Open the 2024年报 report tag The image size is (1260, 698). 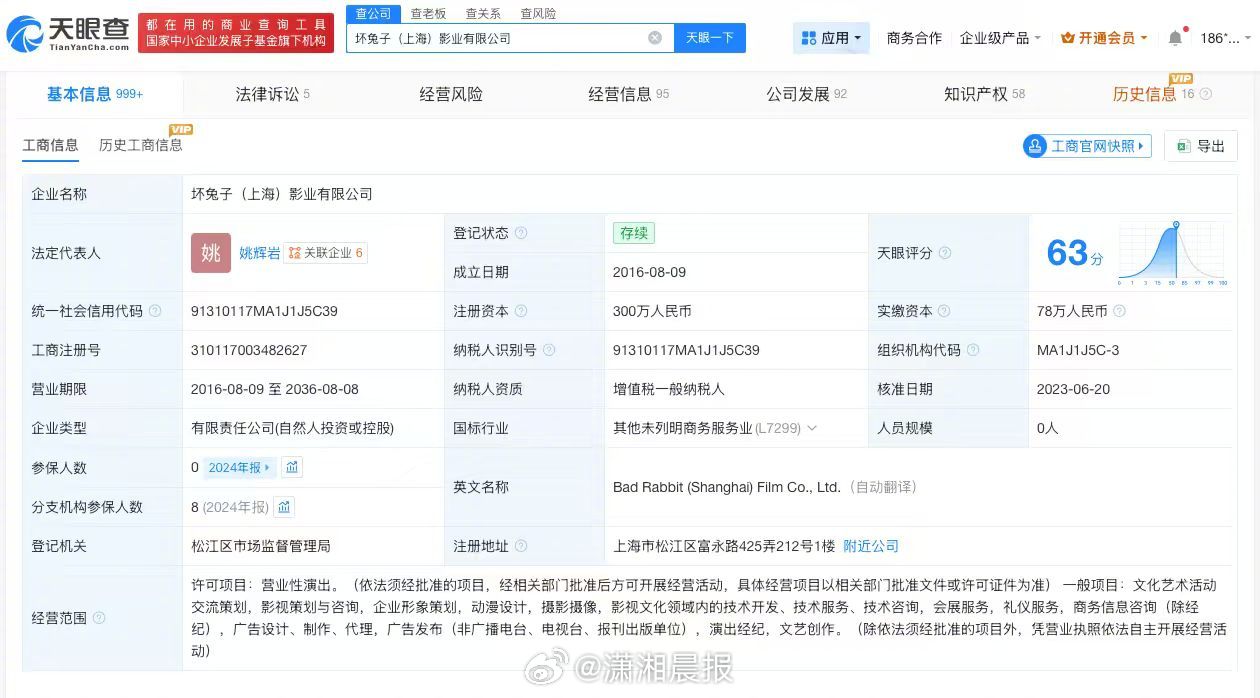238,467
